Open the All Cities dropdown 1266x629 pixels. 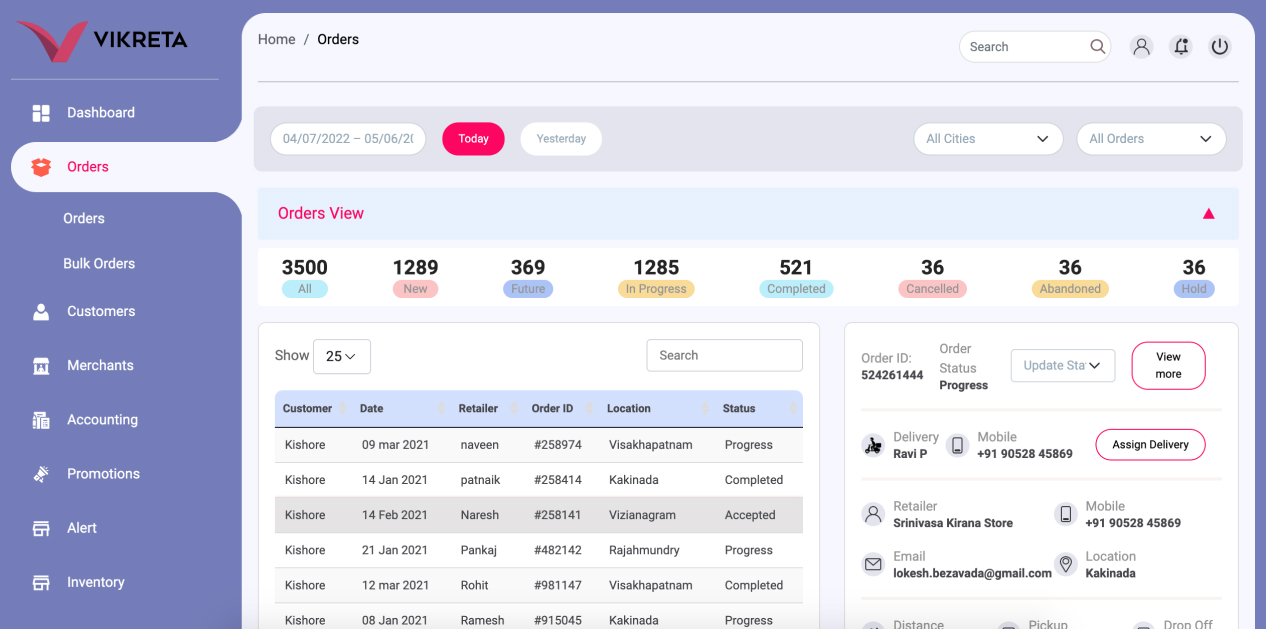(x=988, y=139)
